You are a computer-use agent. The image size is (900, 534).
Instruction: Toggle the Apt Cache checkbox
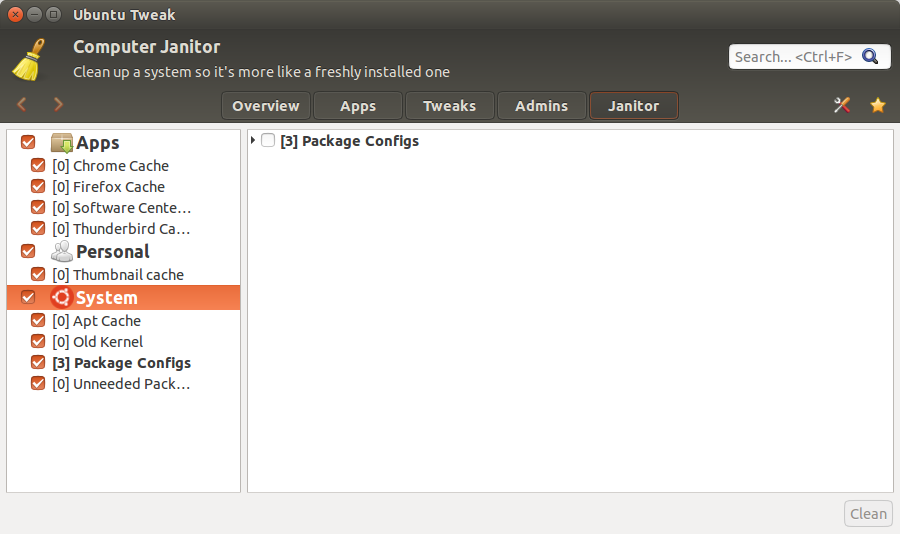pyautogui.click(x=38, y=320)
